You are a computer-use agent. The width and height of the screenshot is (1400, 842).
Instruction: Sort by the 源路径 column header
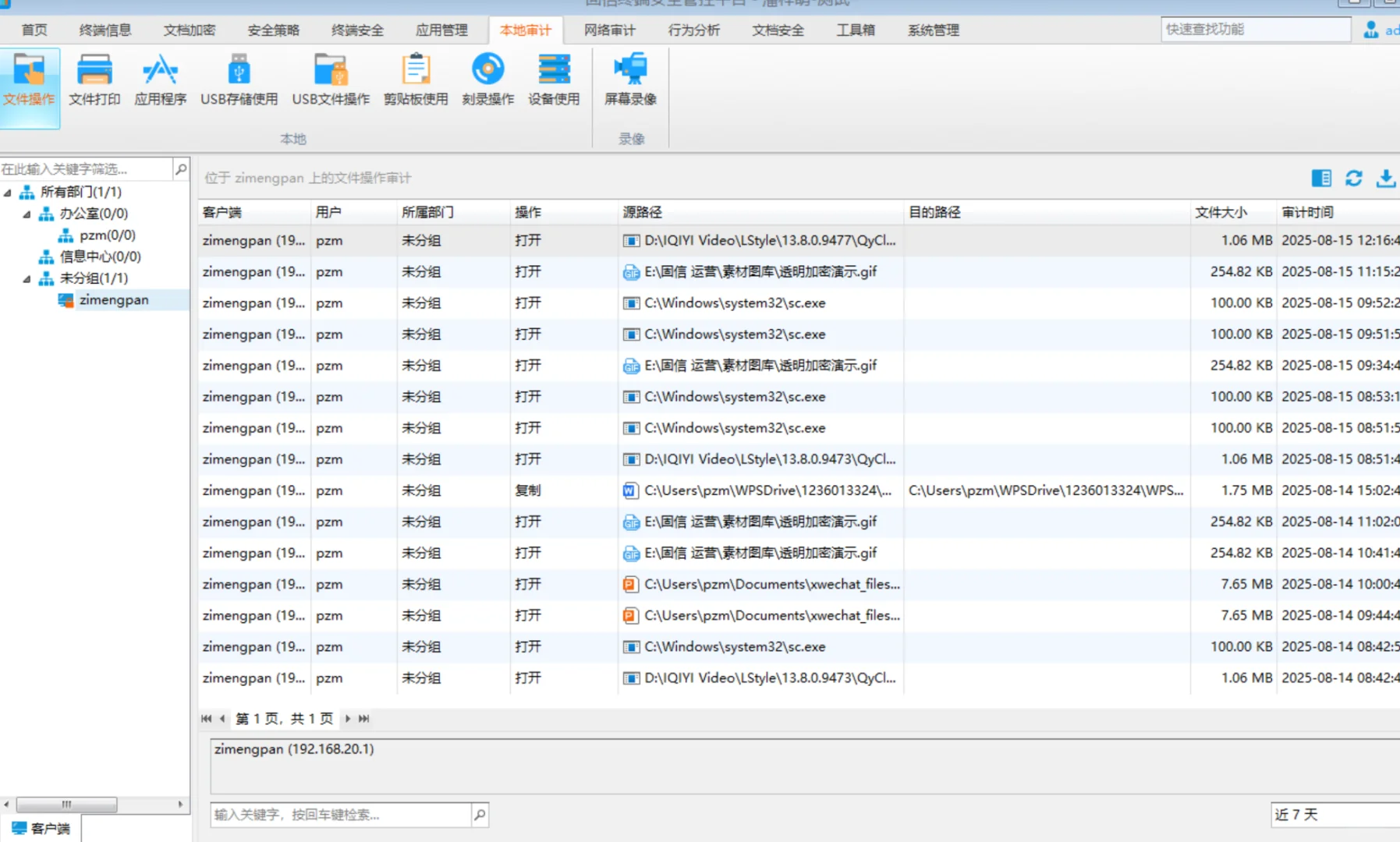761,212
